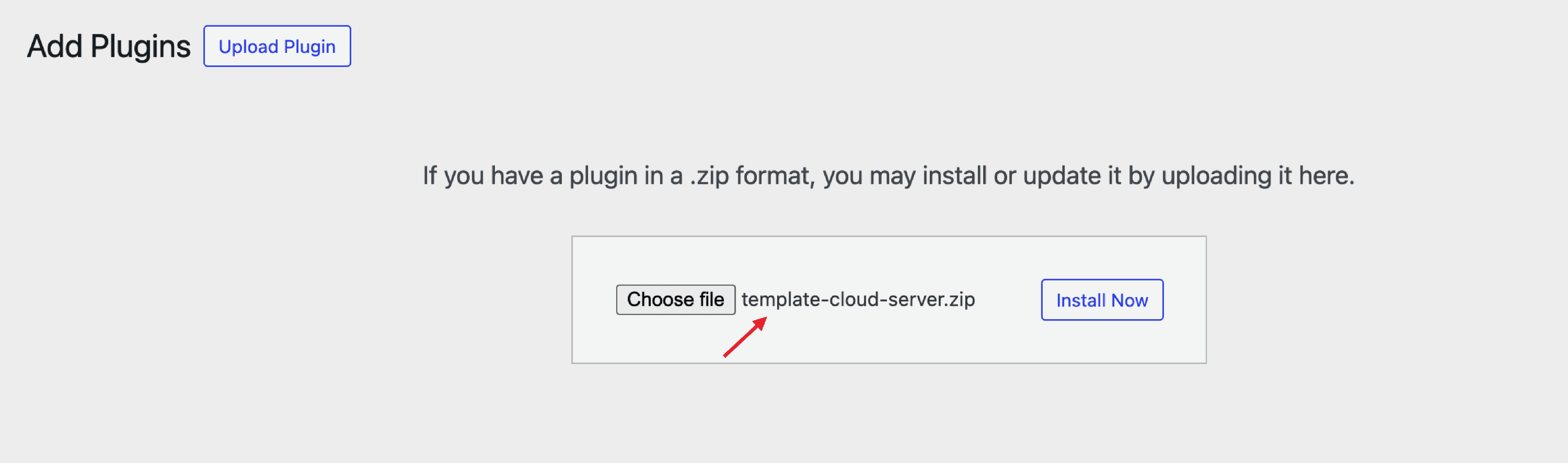This screenshot has width=1568, height=463.
Task: Click ".zip" in the instruction text
Action: 709,176
